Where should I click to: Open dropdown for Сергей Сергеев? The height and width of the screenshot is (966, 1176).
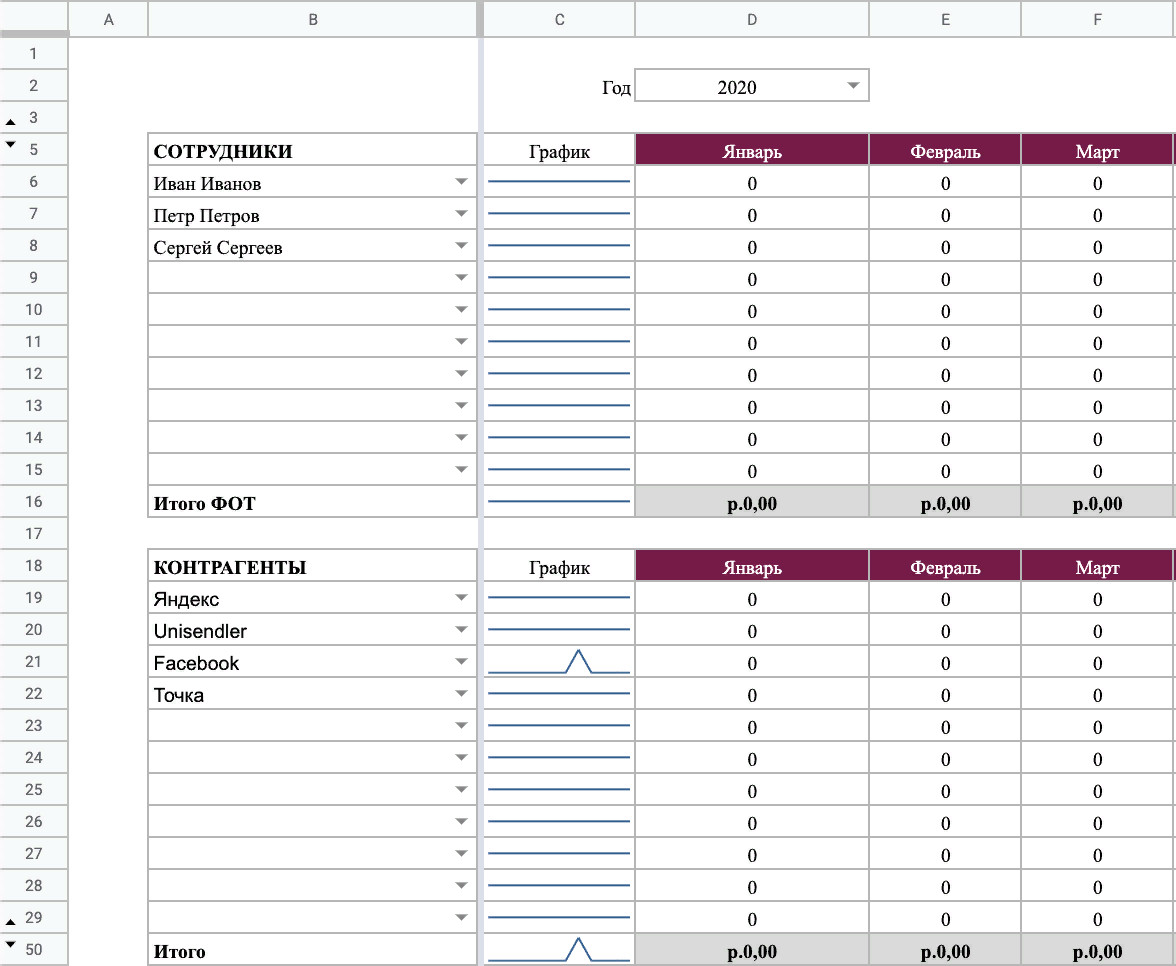click(x=461, y=246)
